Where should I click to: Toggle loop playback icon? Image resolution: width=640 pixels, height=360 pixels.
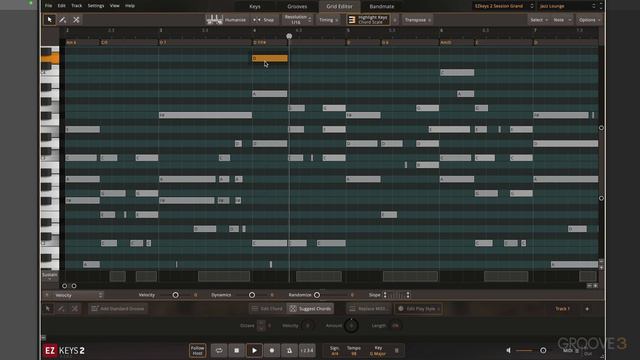[219, 350]
